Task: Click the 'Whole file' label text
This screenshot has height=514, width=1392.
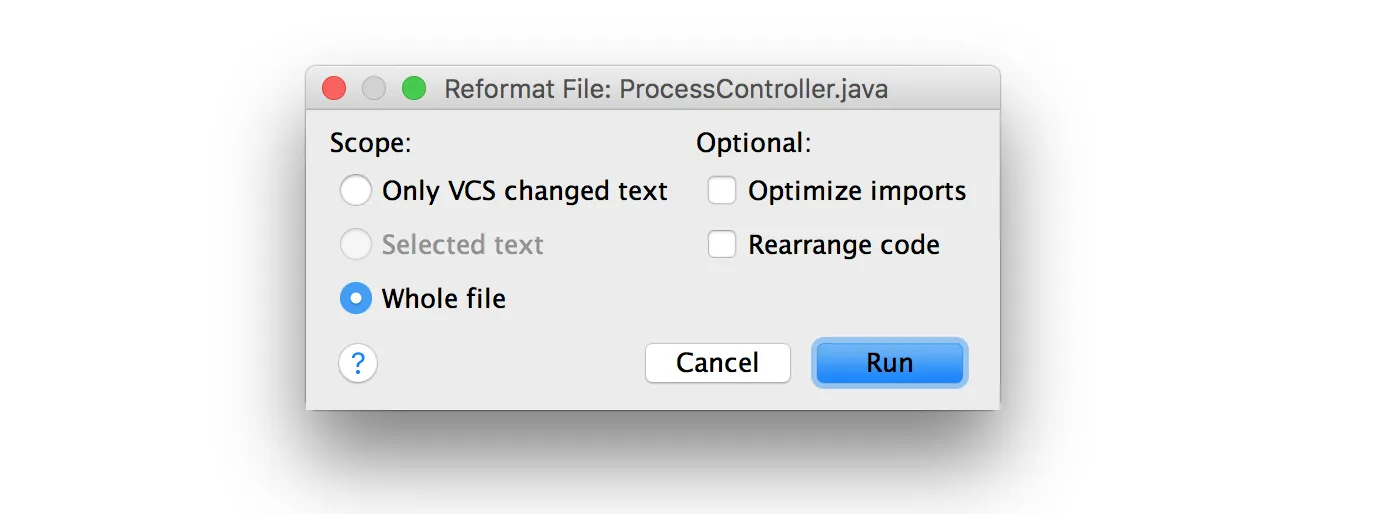Action: pos(444,298)
